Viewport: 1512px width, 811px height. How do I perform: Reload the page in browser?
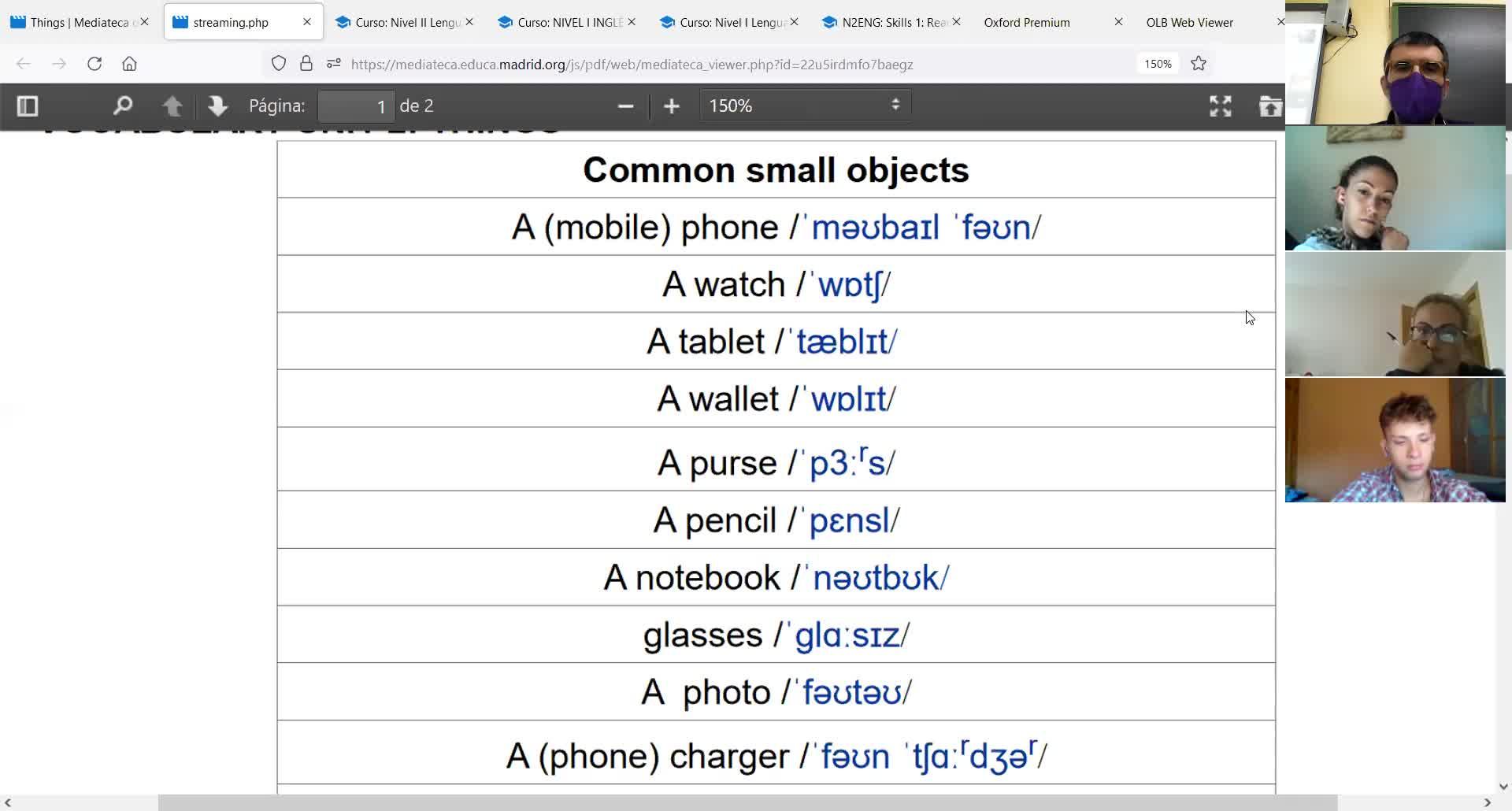click(94, 64)
